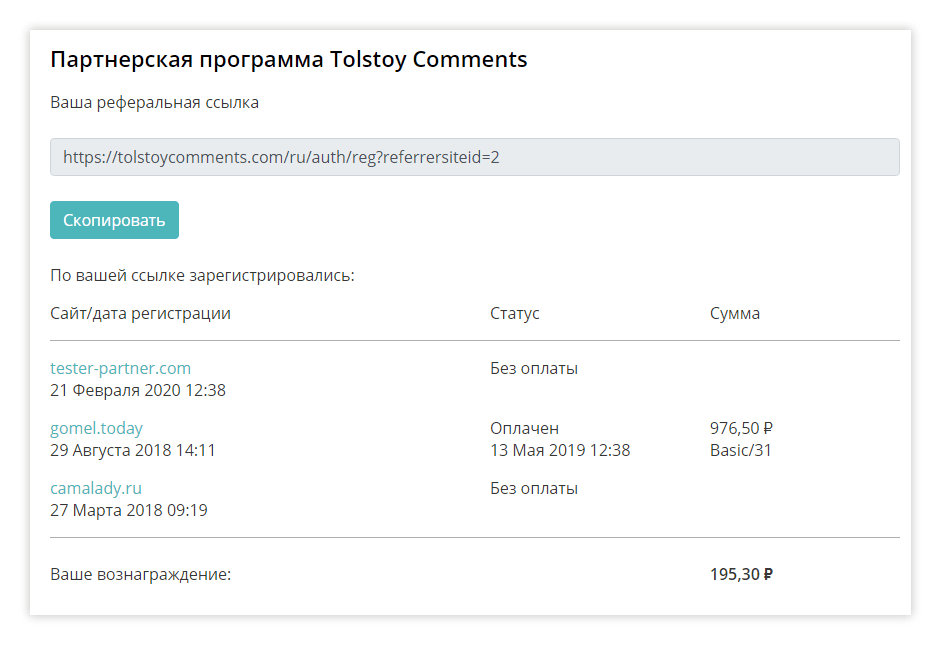Viewport: 941px width, 645px height.
Task: Click the page title Партнерская программа Tolstoy Comments
Action: click(x=289, y=59)
